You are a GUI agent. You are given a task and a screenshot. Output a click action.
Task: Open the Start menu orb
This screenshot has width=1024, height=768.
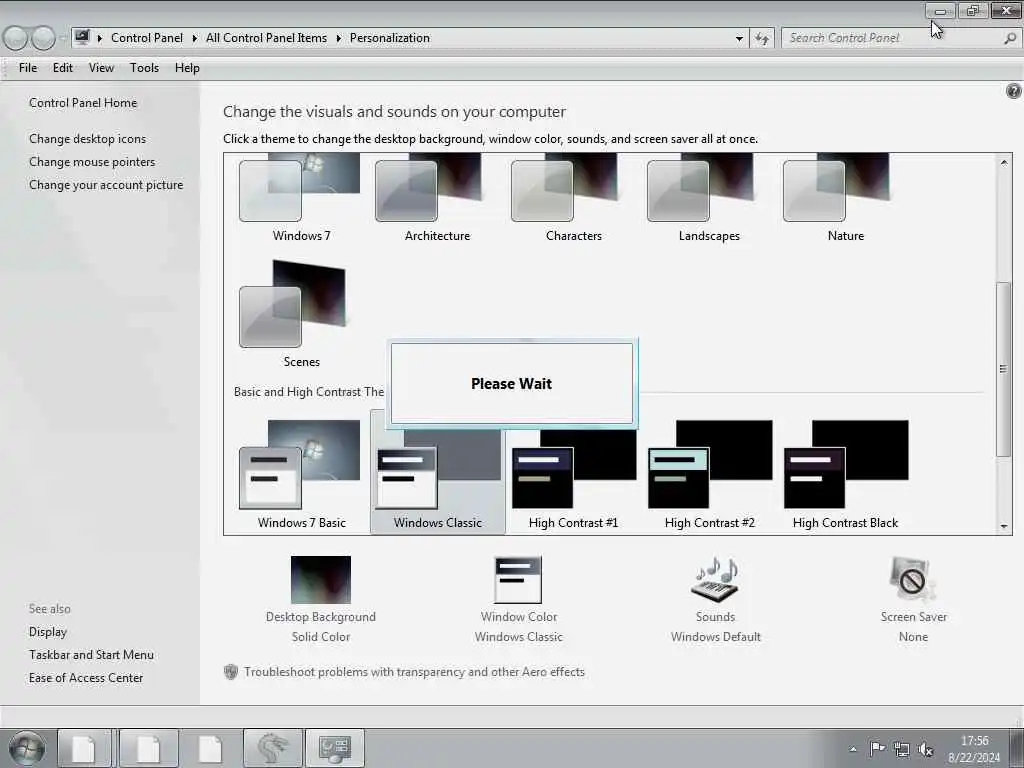[x=27, y=748]
